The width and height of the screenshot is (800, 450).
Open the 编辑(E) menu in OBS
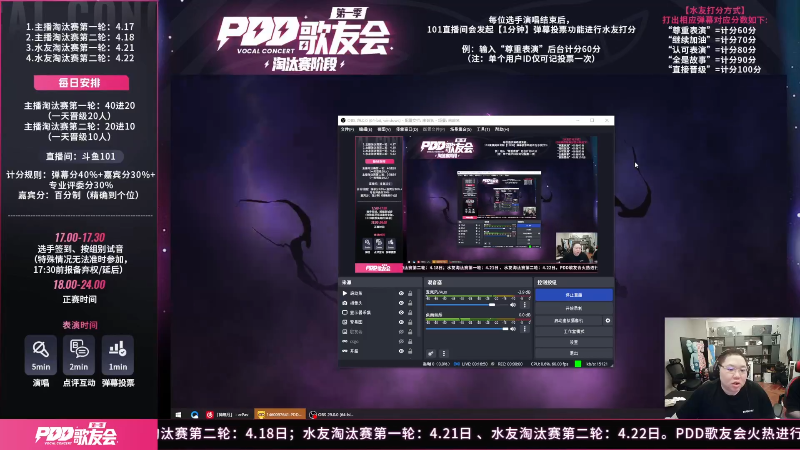click(365, 130)
